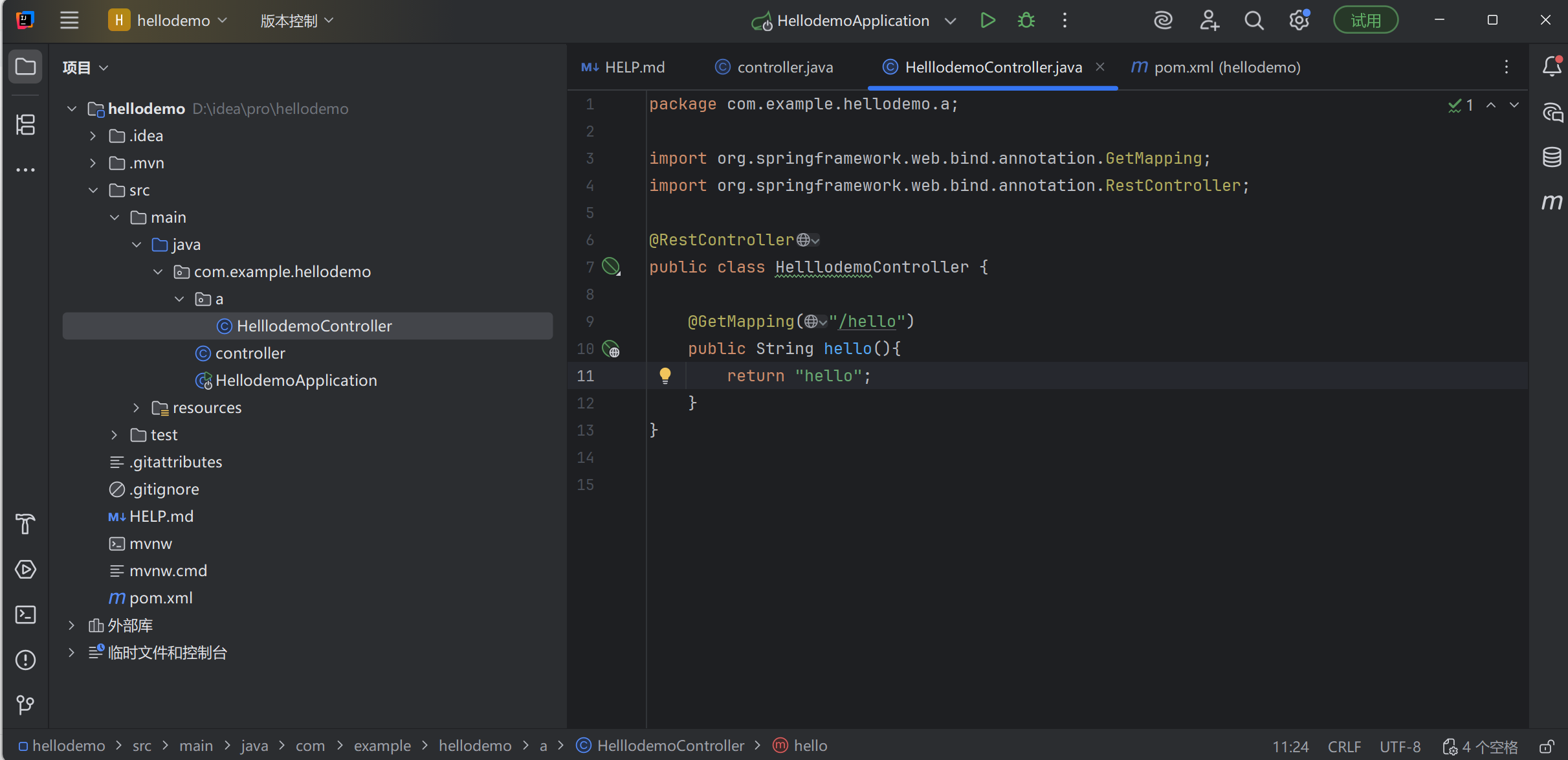Viewport: 1568px width, 760px height.
Task: Open the main hamburger menu
Action: [69, 21]
